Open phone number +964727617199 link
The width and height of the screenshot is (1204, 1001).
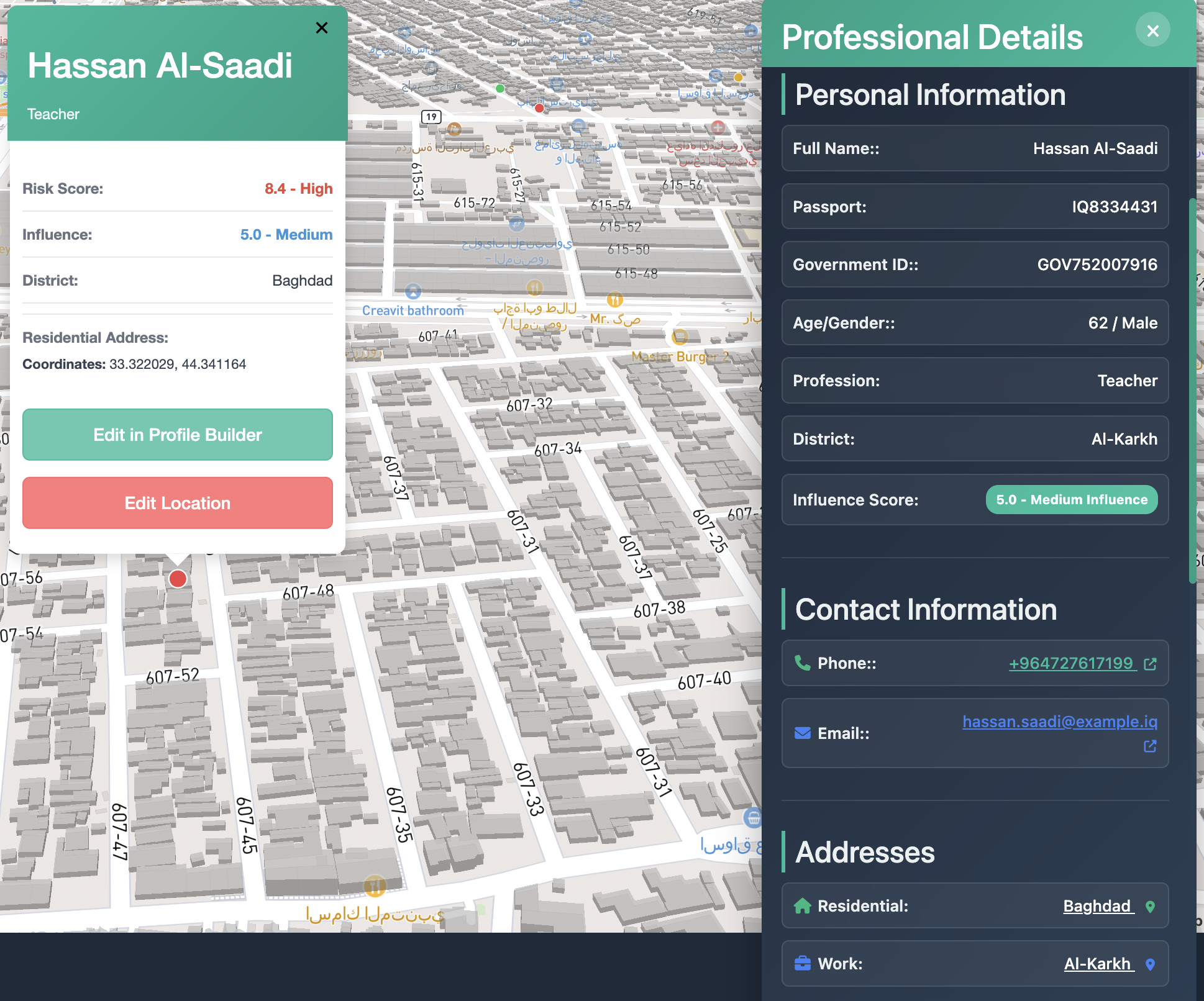pos(1070,663)
